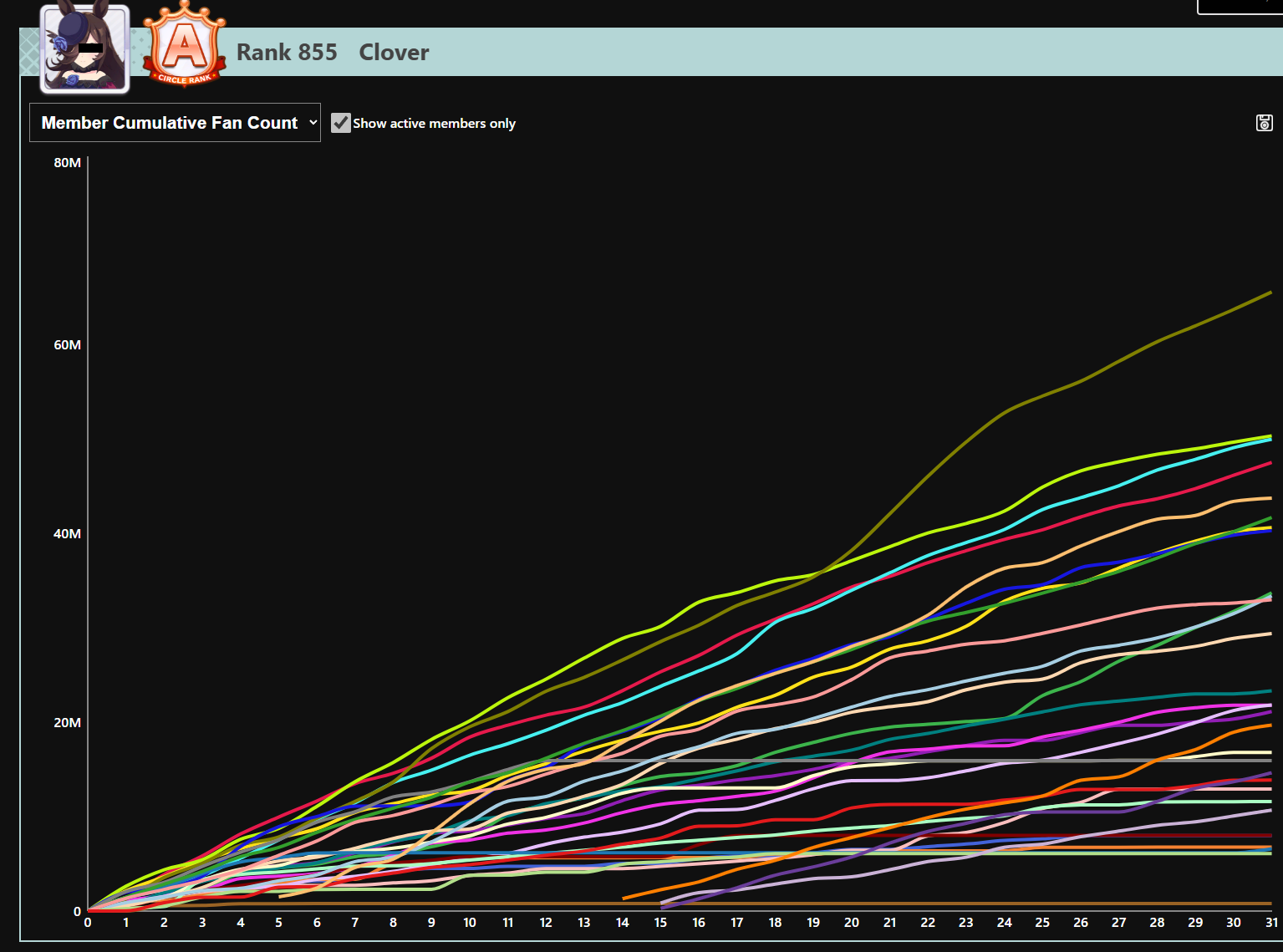The height and width of the screenshot is (952, 1283).
Task: Click day 17 on the horizontal axis
Action: click(x=737, y=923)
